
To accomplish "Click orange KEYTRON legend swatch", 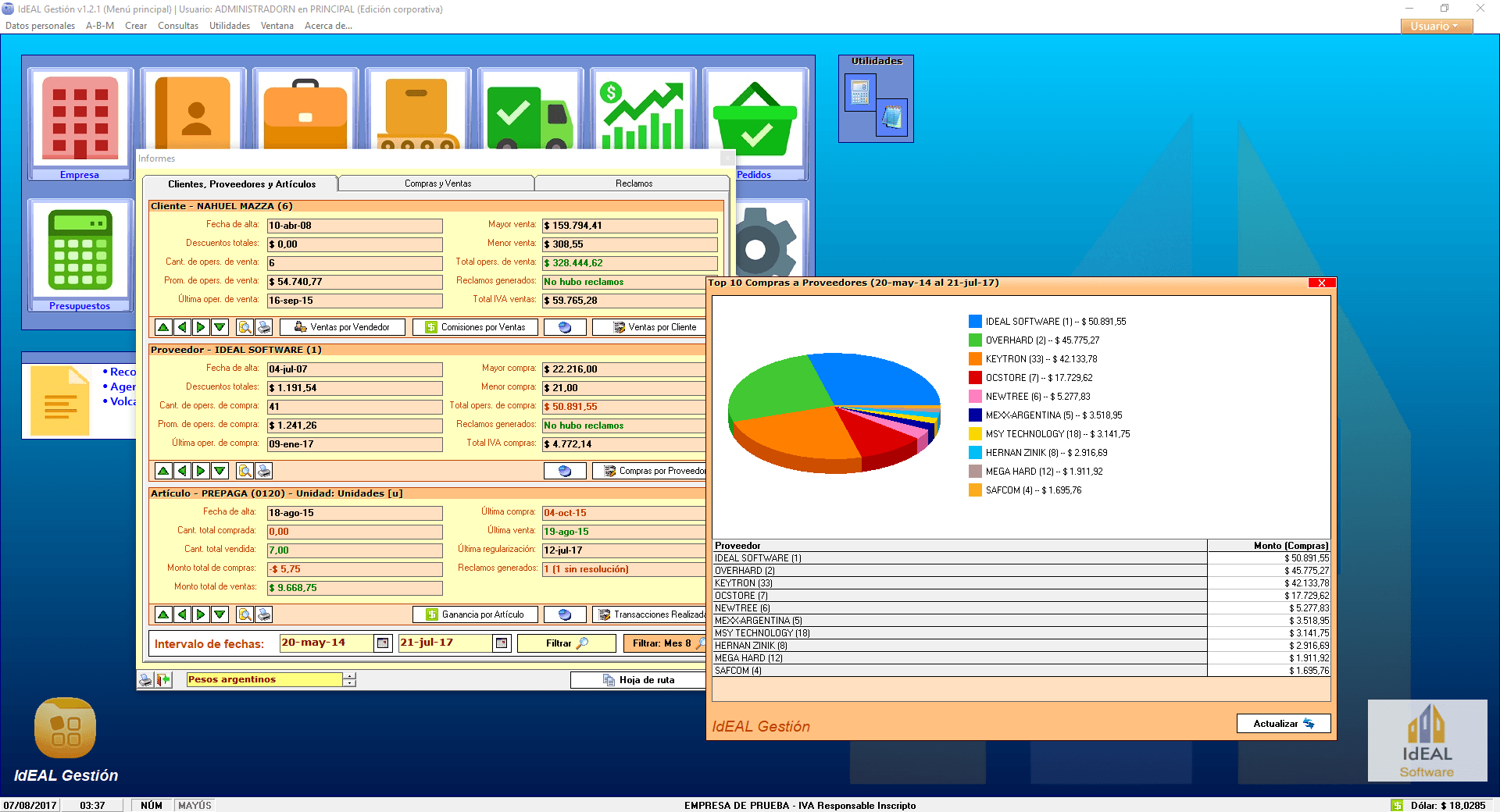I will pyautogui.click(x=975, y=359).
